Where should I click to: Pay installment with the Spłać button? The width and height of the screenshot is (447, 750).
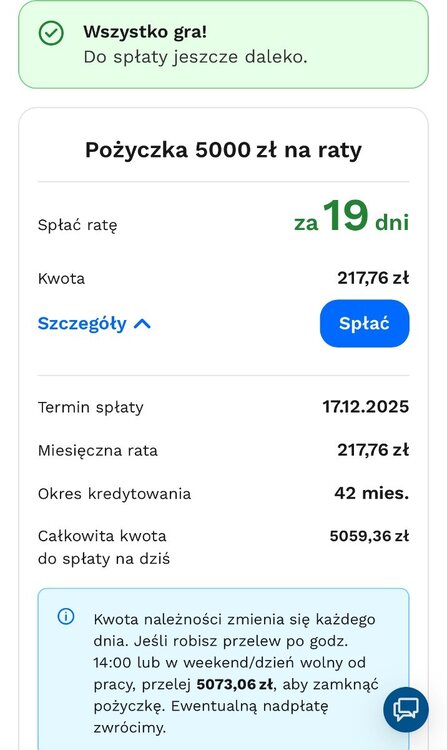point(365,323)
